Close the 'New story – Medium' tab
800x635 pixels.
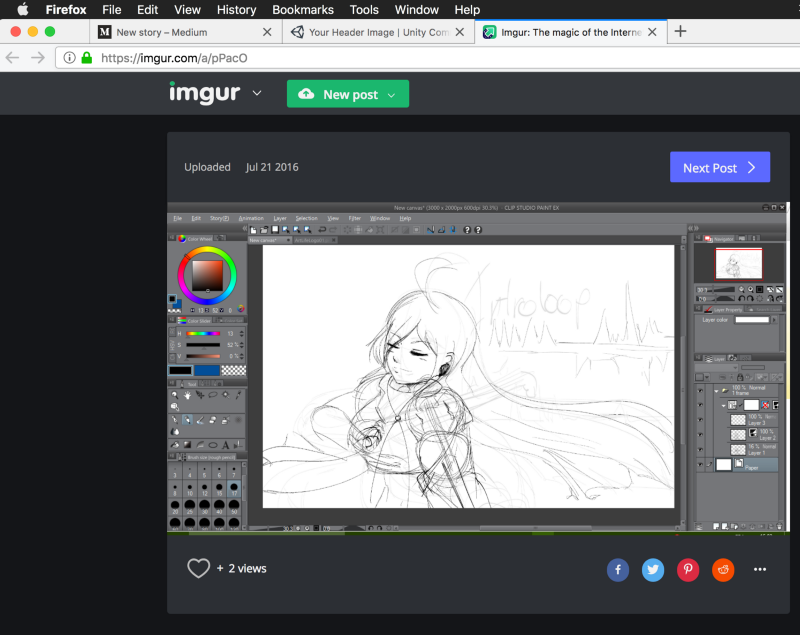click(x=267, y=32)
